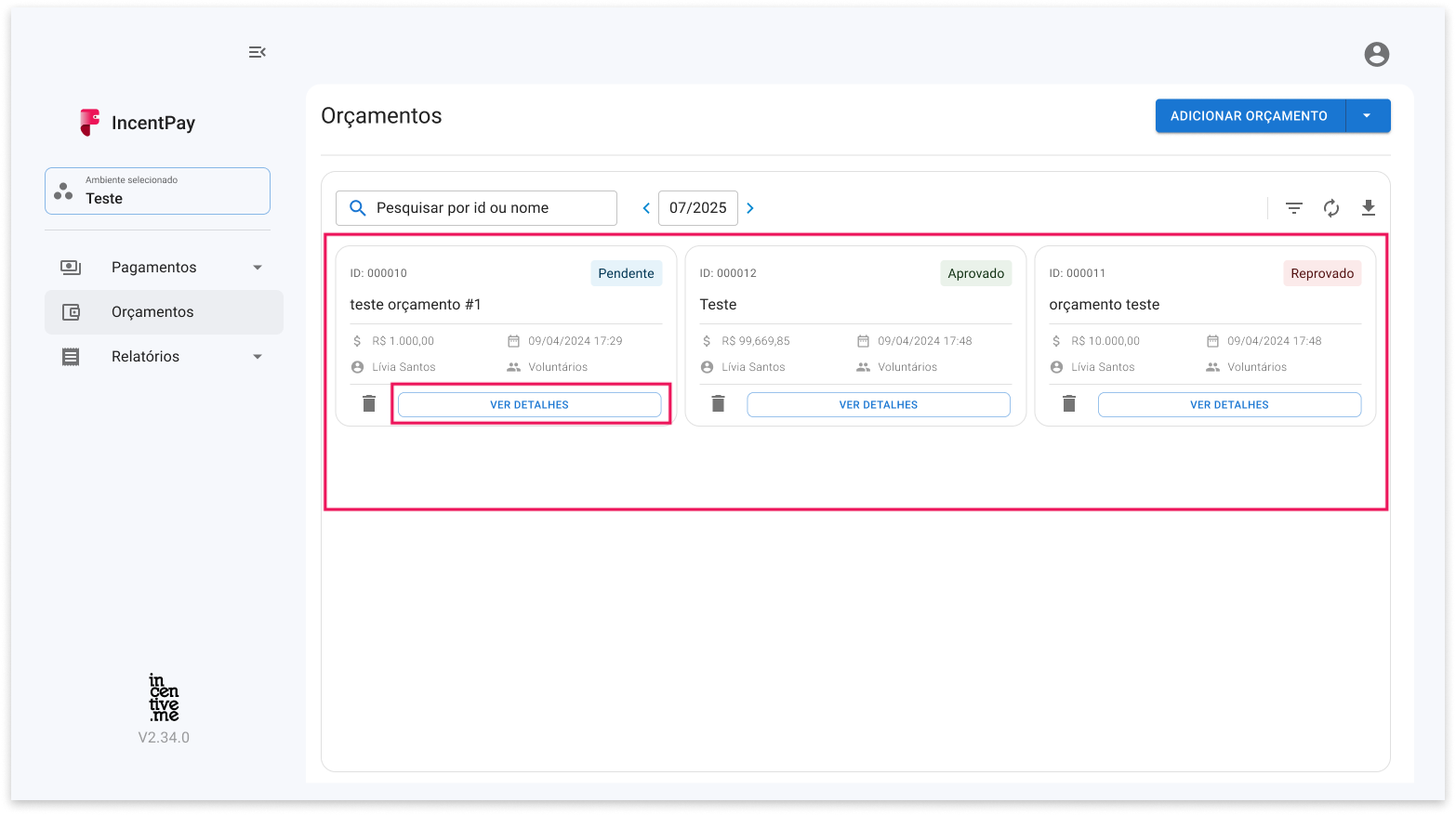The height and width of the screenshot is (815, 1456).
Task: View details of teste orçamento #1
Action: [530, 405]
